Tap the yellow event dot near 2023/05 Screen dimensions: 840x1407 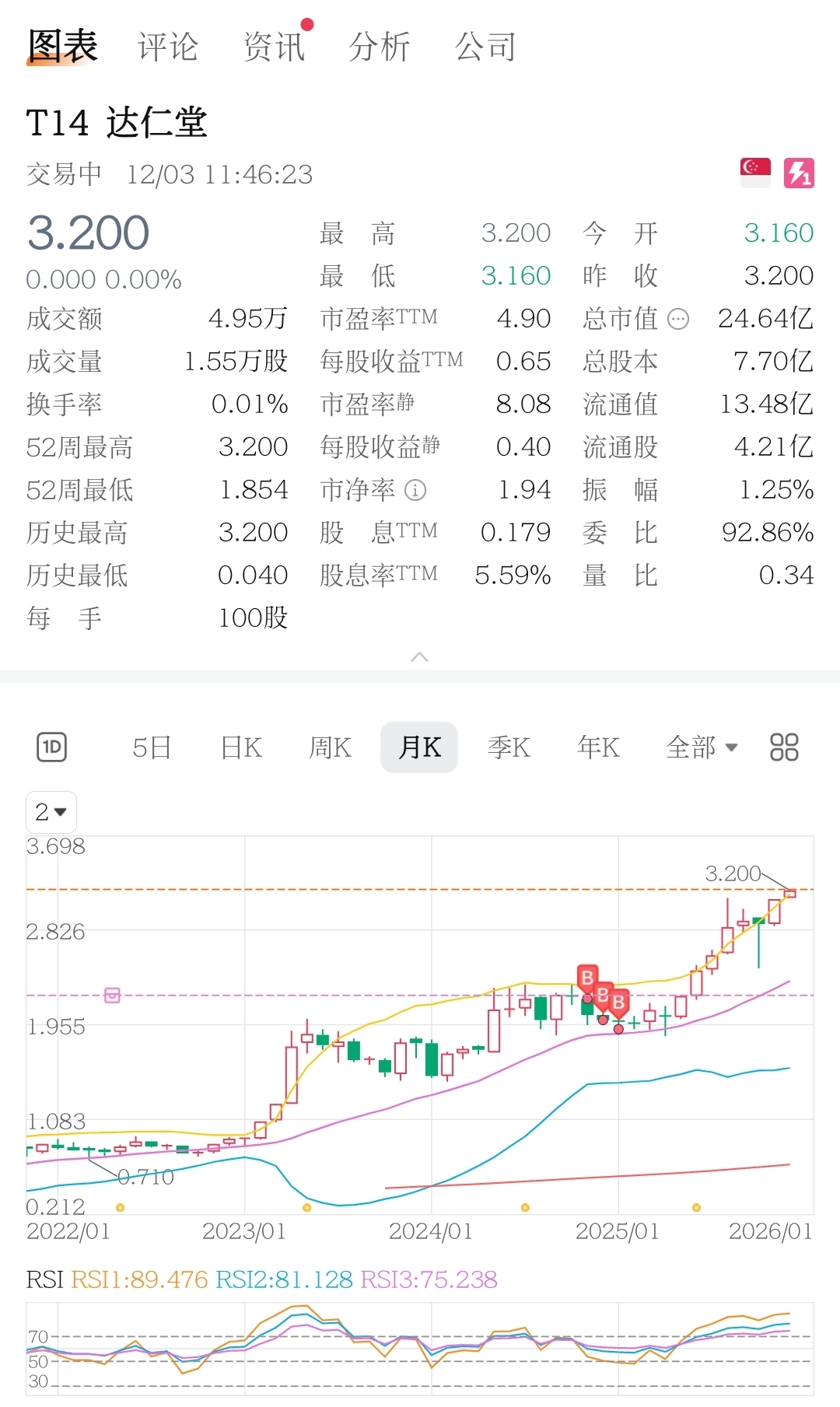point(306,1208)
